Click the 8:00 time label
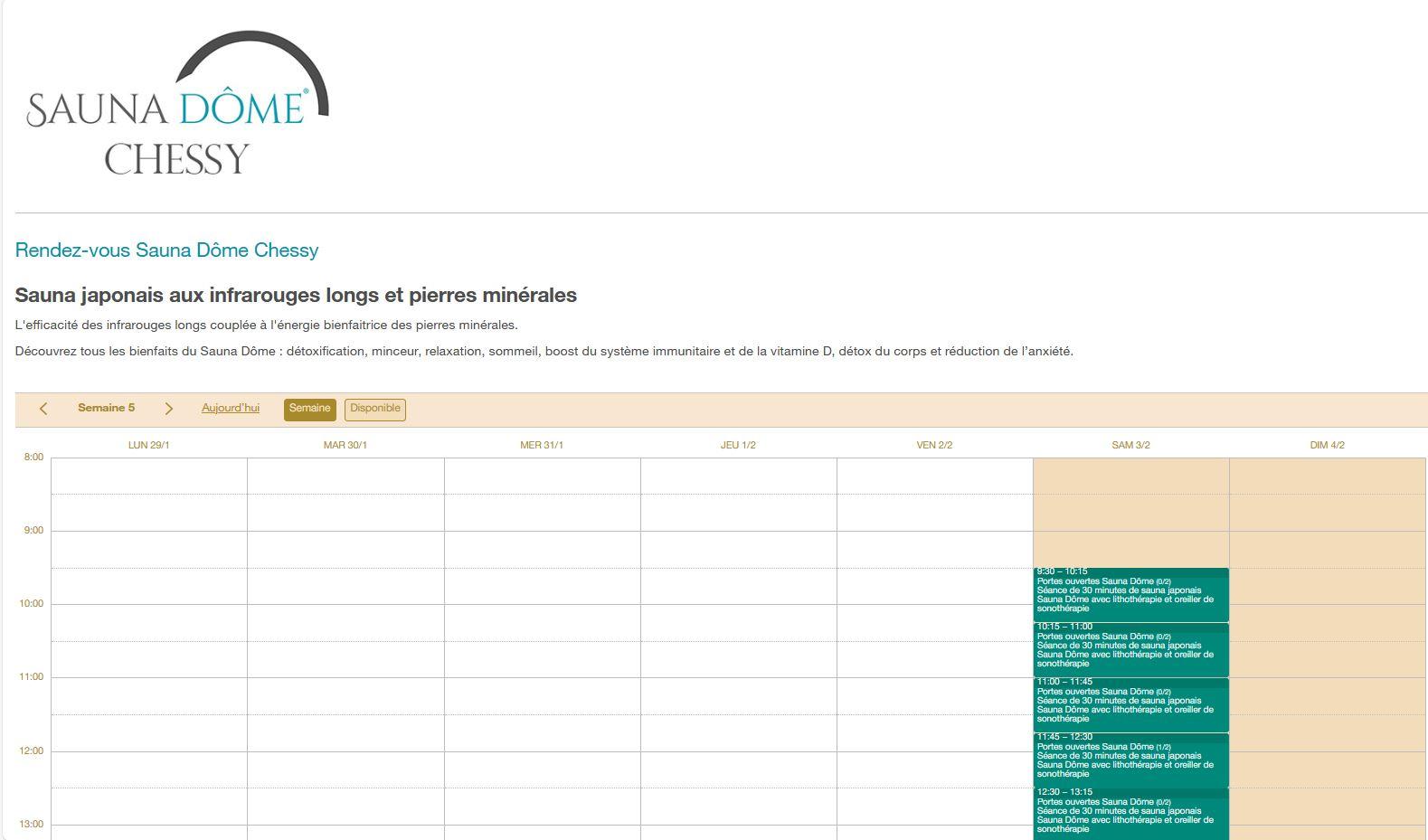This screenshot has width=1428, height=840. point(33,458)
